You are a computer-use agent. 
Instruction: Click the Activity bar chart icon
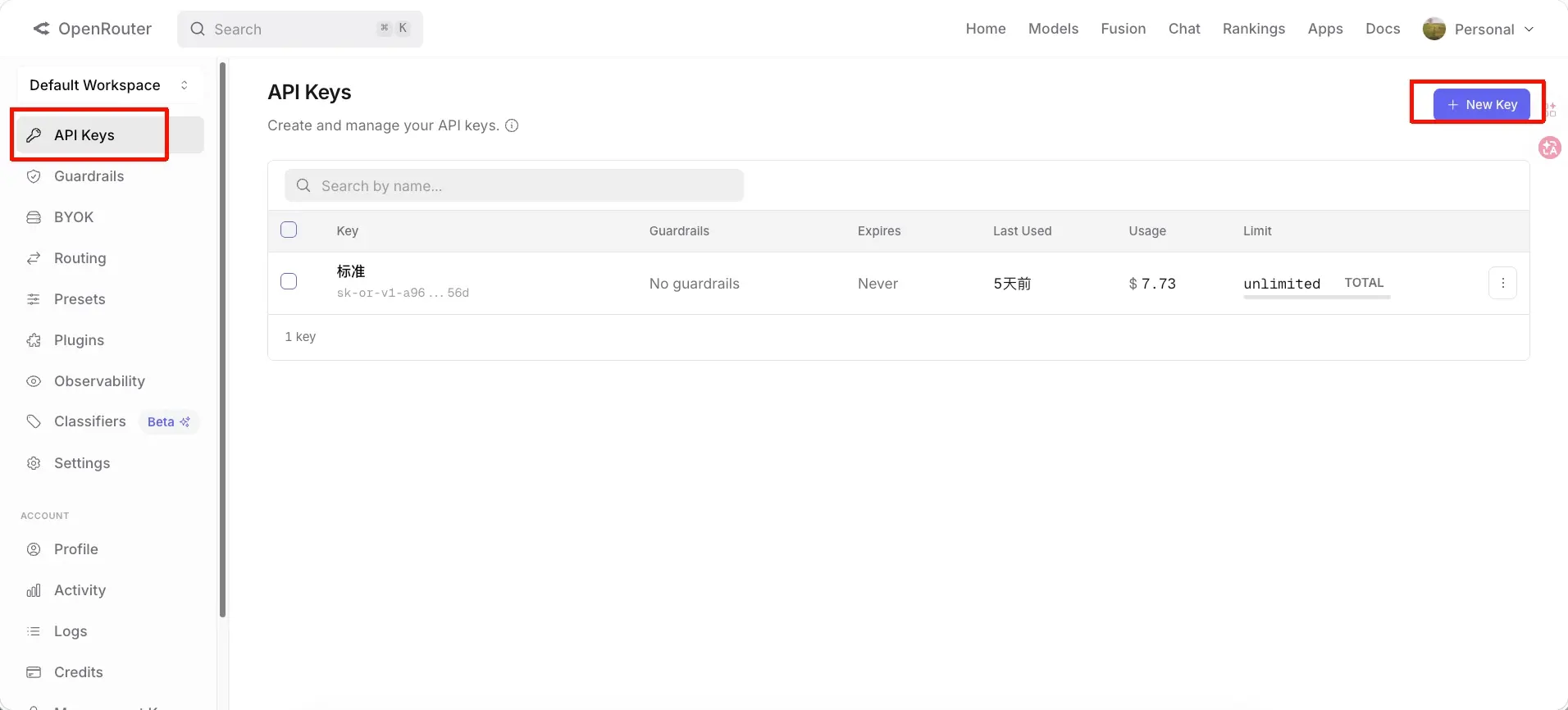click(x=34, y=590)
